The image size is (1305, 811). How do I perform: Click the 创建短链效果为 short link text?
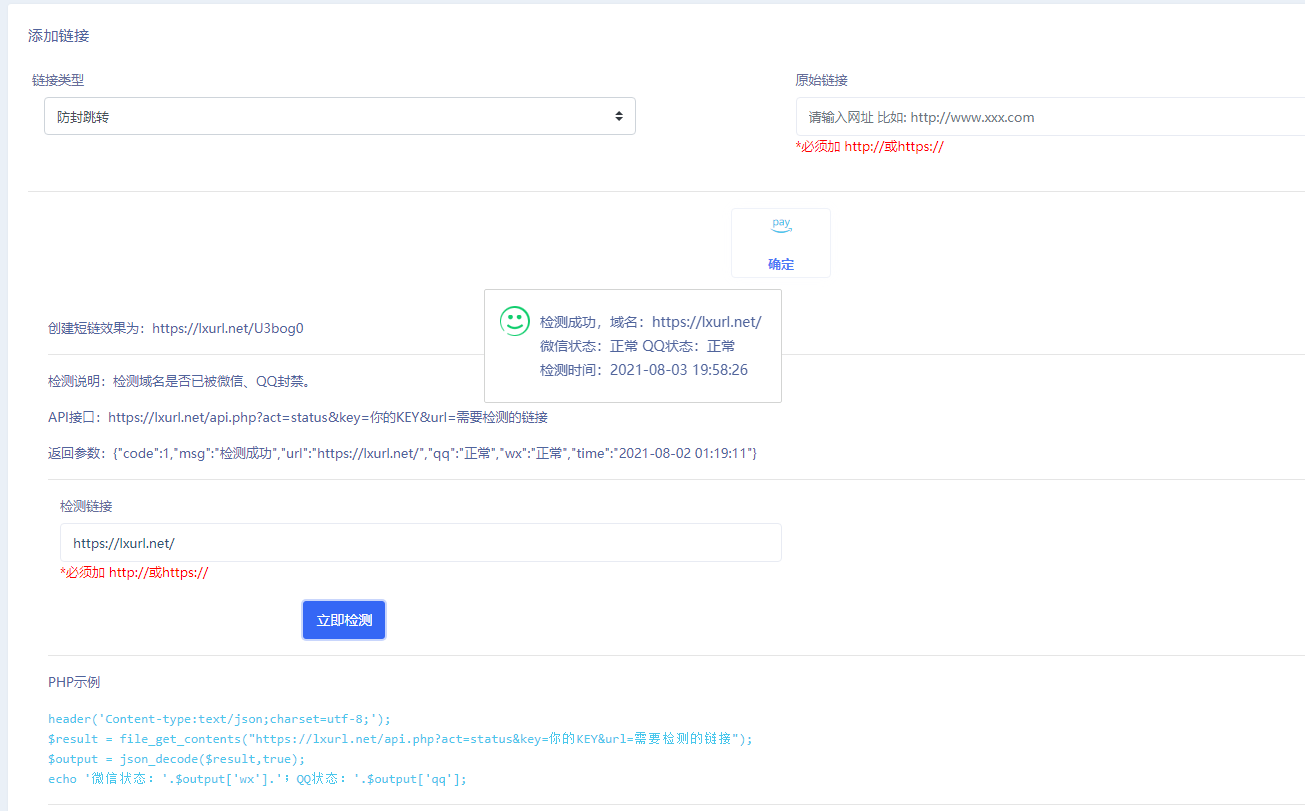click(176, 327)
